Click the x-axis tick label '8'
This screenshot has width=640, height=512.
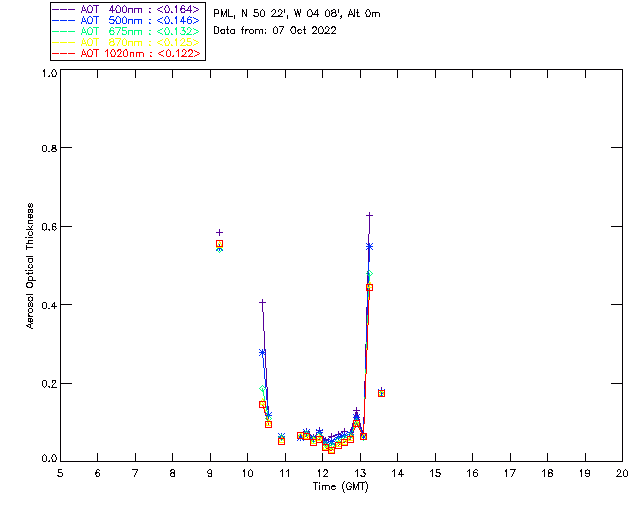[x=173, y=473]
